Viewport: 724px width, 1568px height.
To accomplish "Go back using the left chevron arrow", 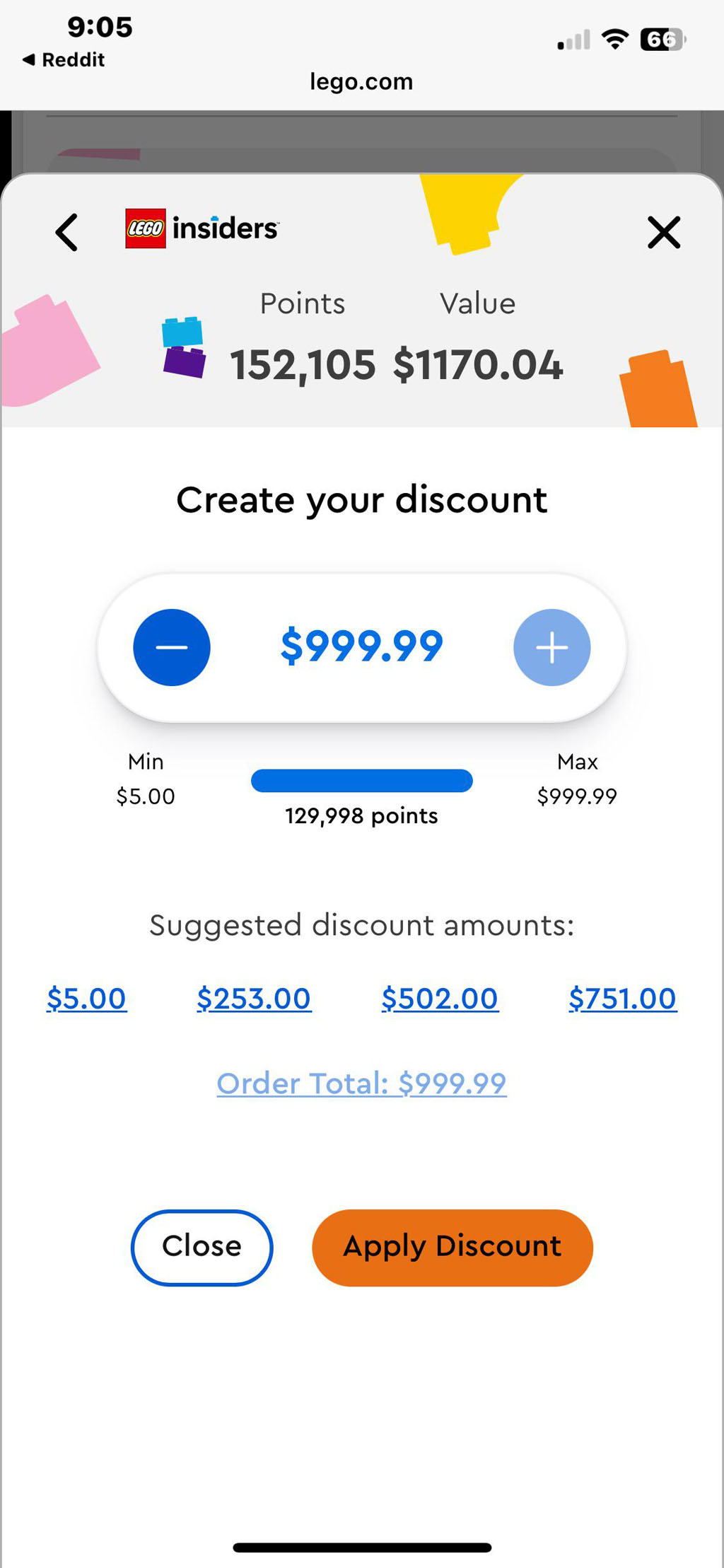I will 67,233.
